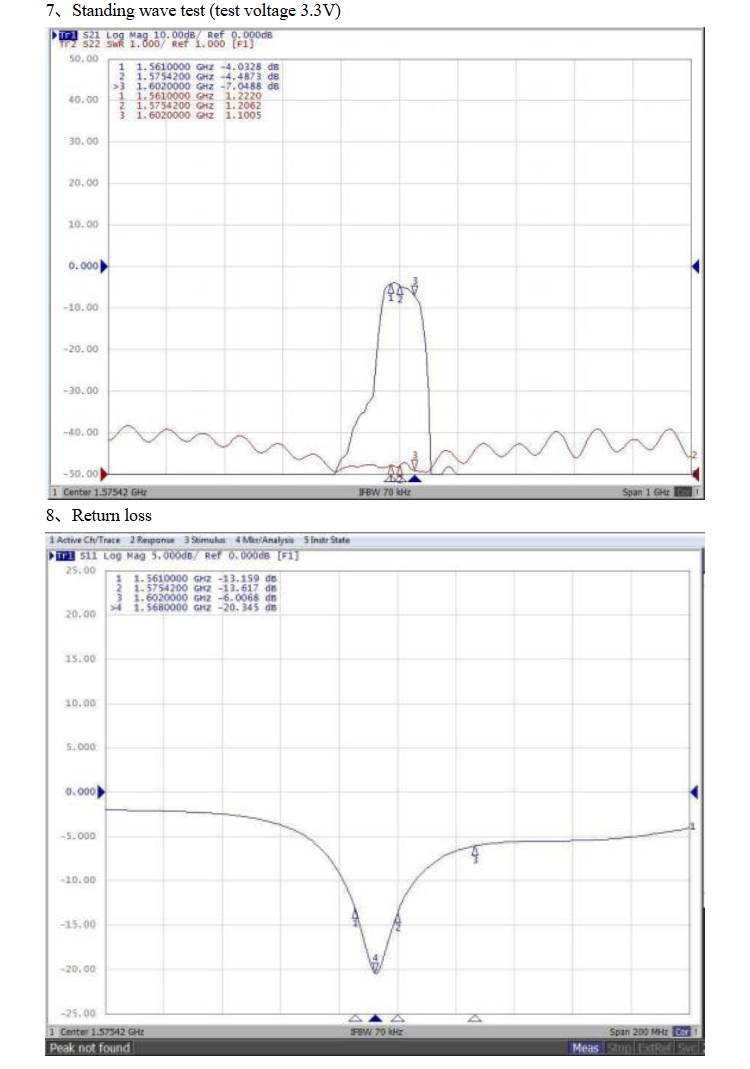Click marker row 1.5610000 GHz -4.0328 dB
Screen dimensions: 750x1069
coord(198,67)
